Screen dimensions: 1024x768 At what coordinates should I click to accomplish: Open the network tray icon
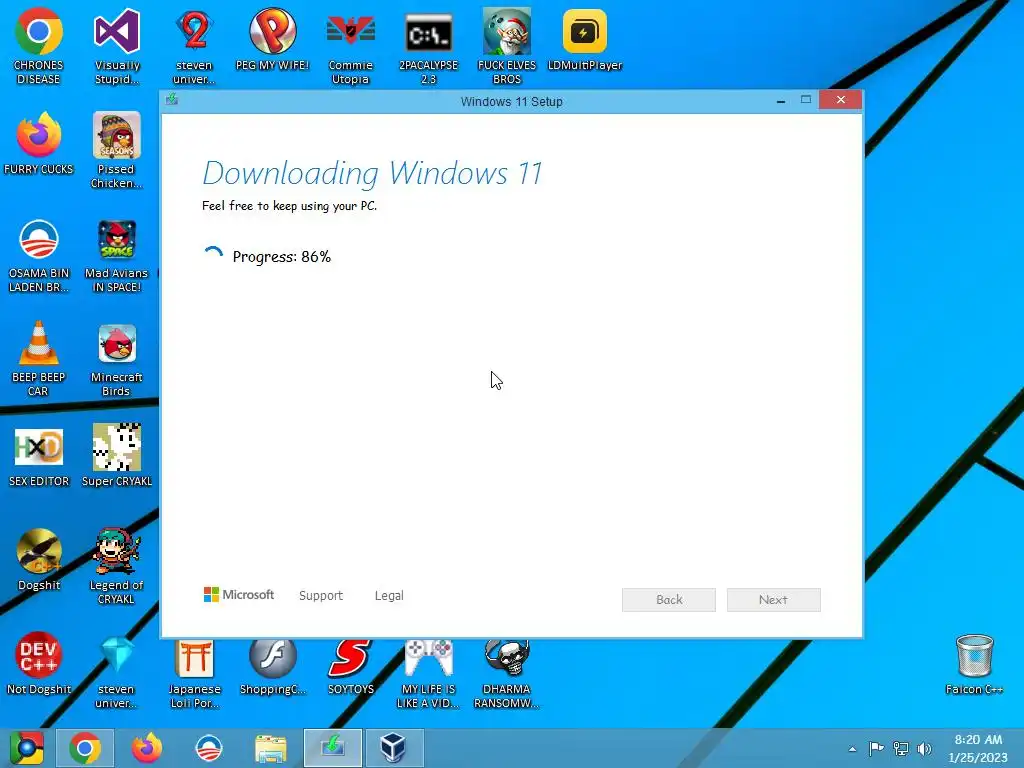[901, 748]
